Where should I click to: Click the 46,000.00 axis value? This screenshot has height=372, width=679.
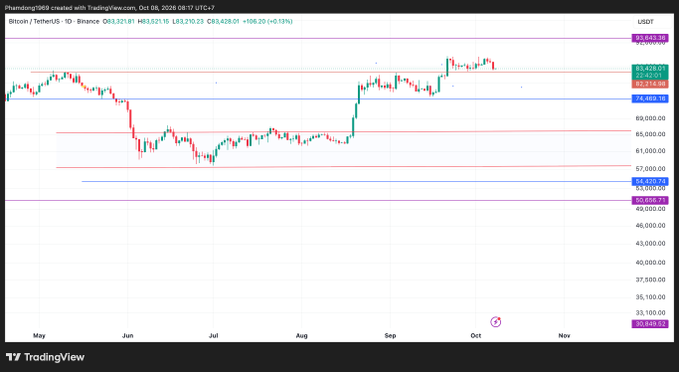(650, 225)
